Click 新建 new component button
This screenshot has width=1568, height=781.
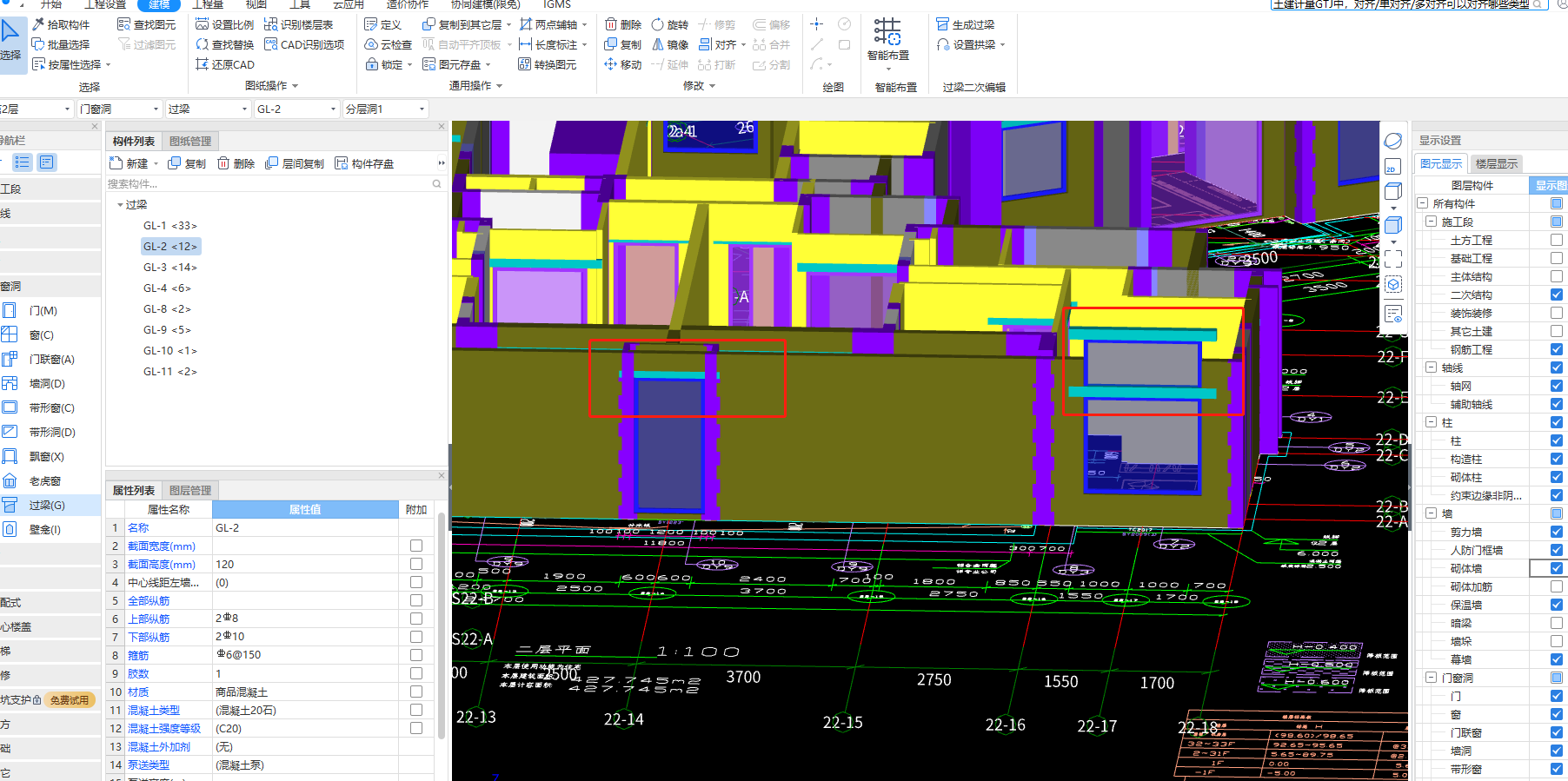[x=130, y=163]
